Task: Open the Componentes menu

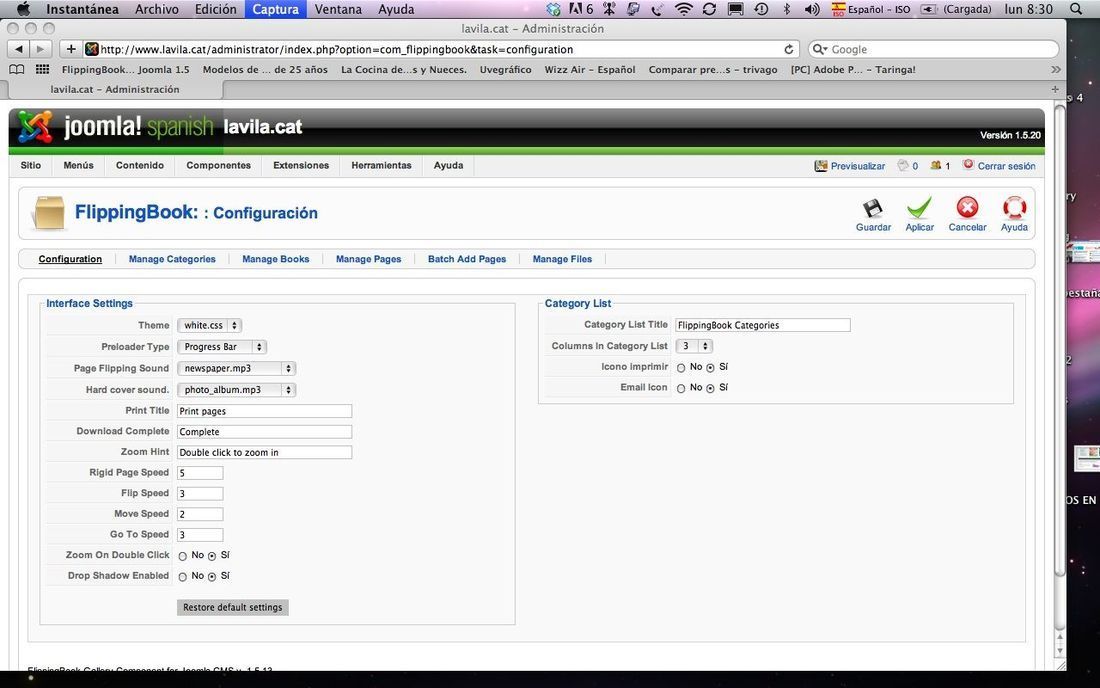Action: click(x=218, y=166)
